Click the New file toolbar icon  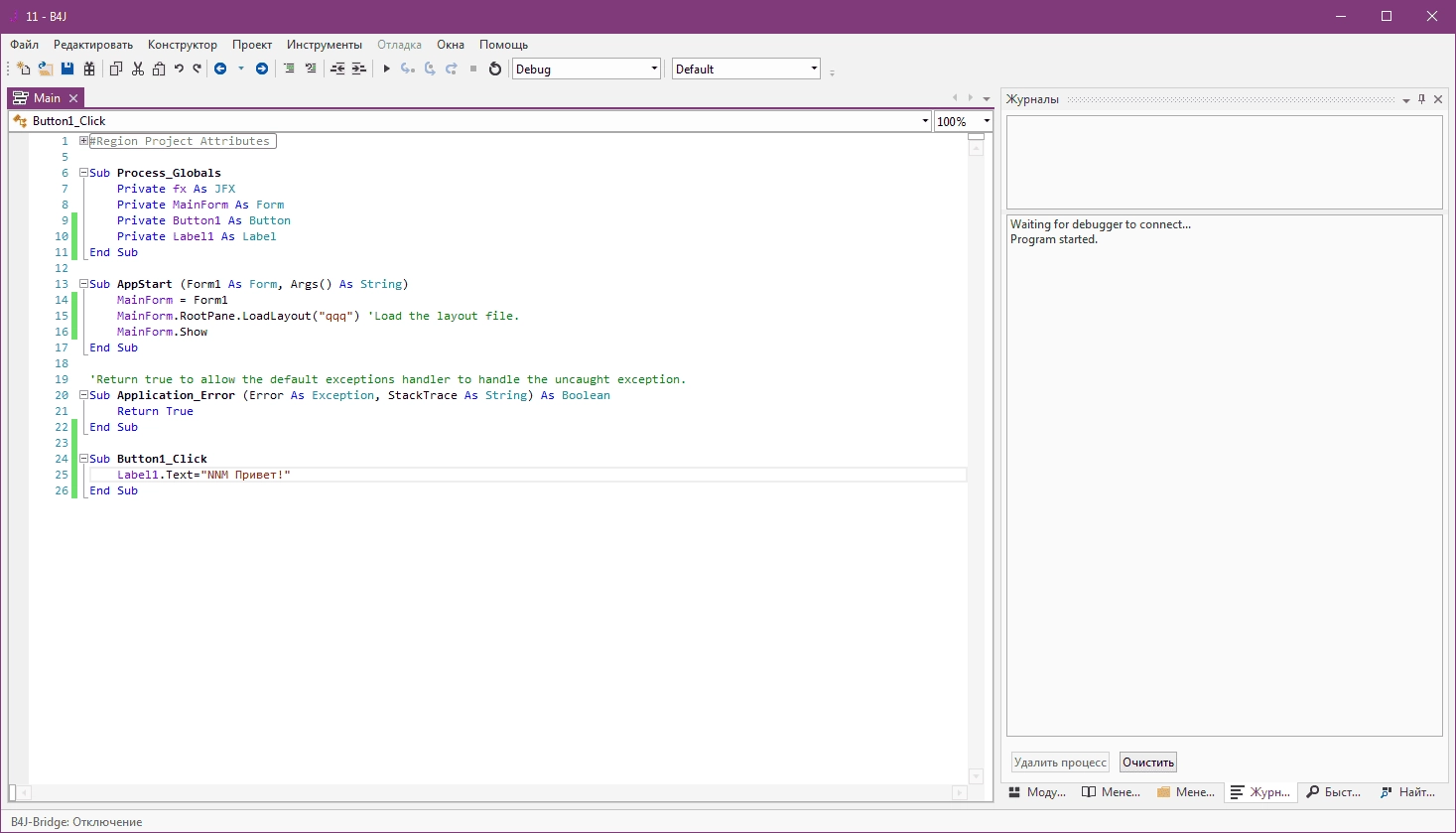click(x=24, y=69)
